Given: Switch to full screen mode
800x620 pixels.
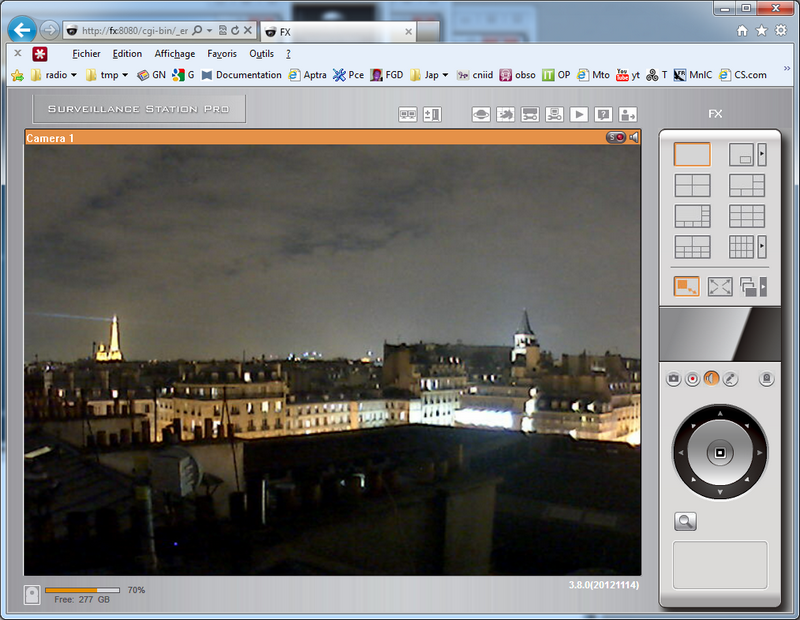Looking at the screenshot, I should pyautogui.click(x=720, y=287).
